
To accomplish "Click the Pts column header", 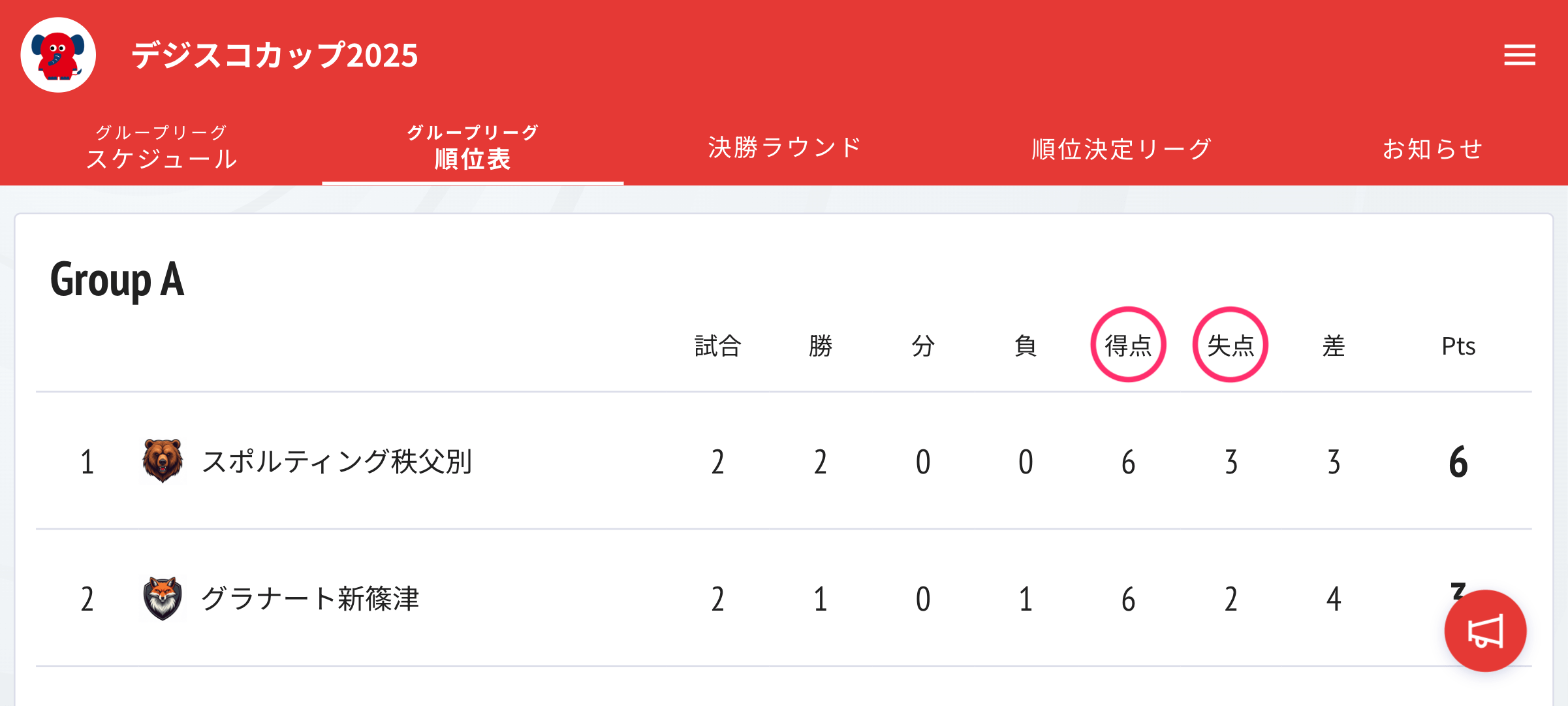I will 1458,346.
